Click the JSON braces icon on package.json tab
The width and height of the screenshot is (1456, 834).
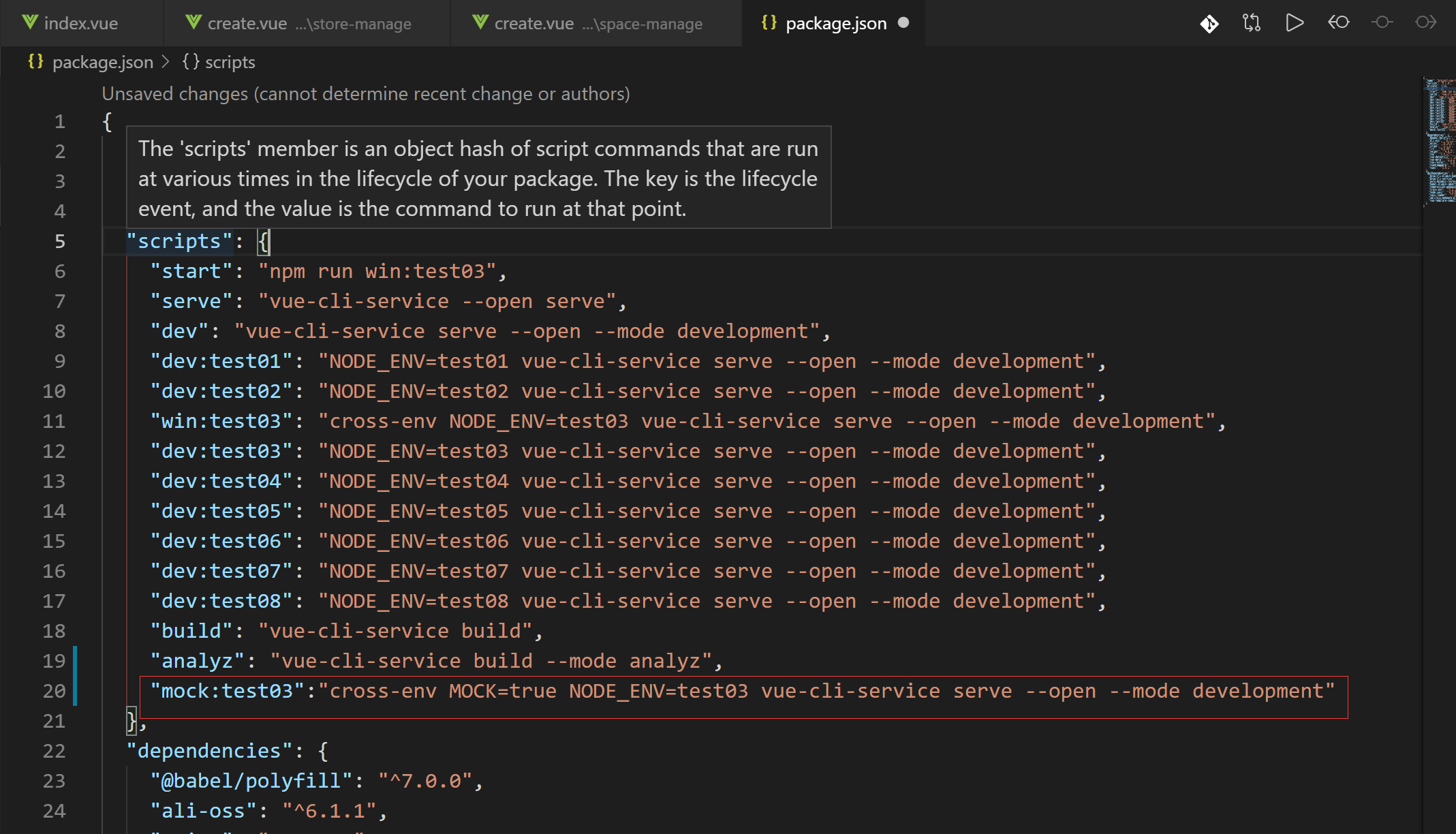pos(769,22)
